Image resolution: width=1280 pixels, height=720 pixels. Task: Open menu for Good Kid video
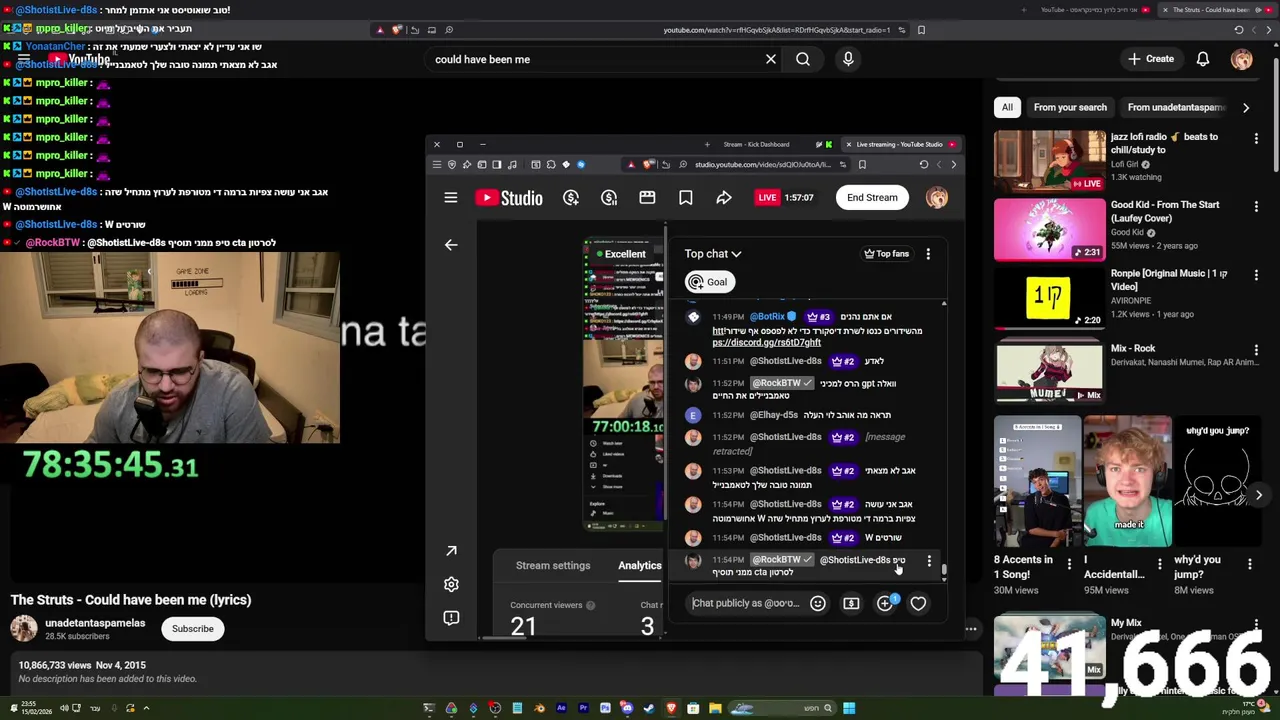tap(1256, 207)
